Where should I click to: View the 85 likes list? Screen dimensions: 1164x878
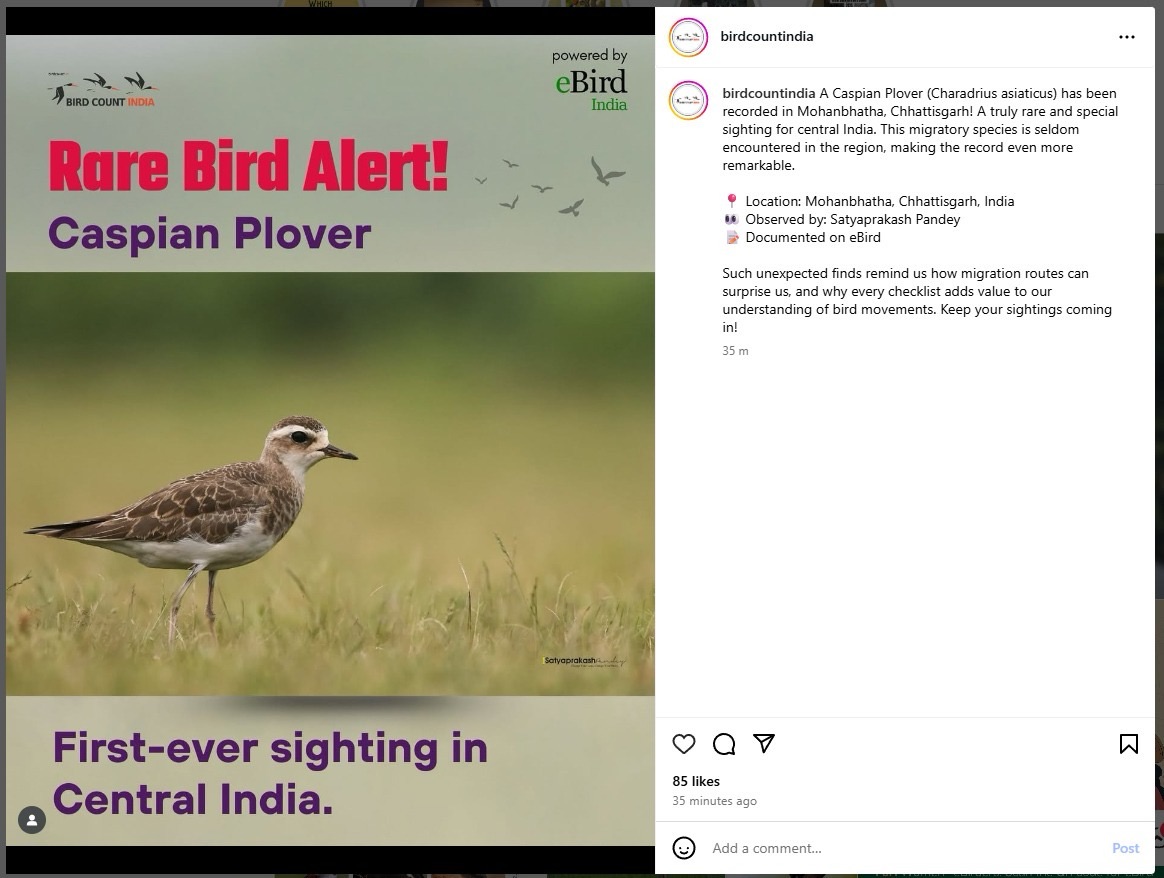[x=696, y=781]
